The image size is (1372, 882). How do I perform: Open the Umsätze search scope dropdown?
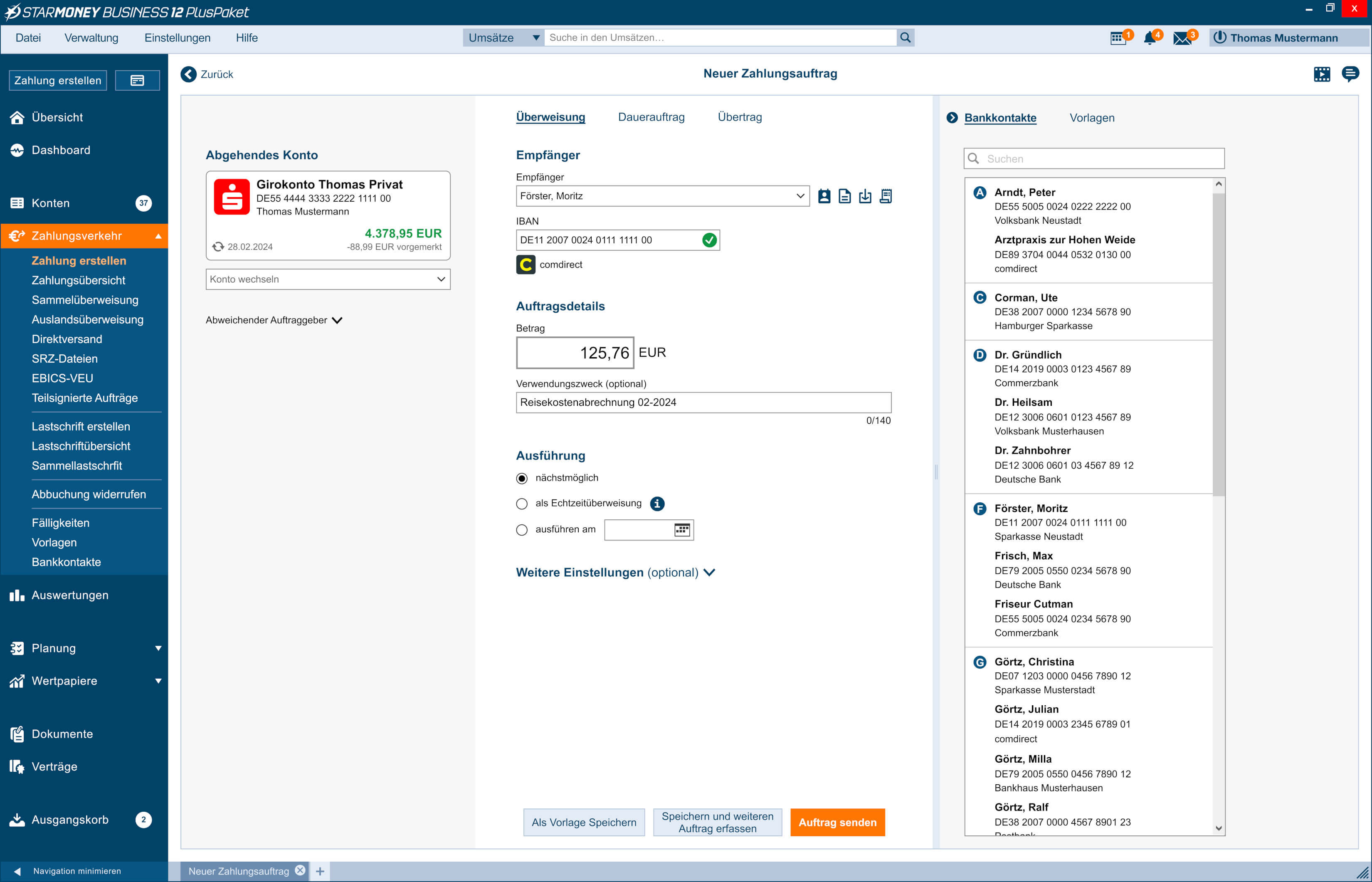503,38
